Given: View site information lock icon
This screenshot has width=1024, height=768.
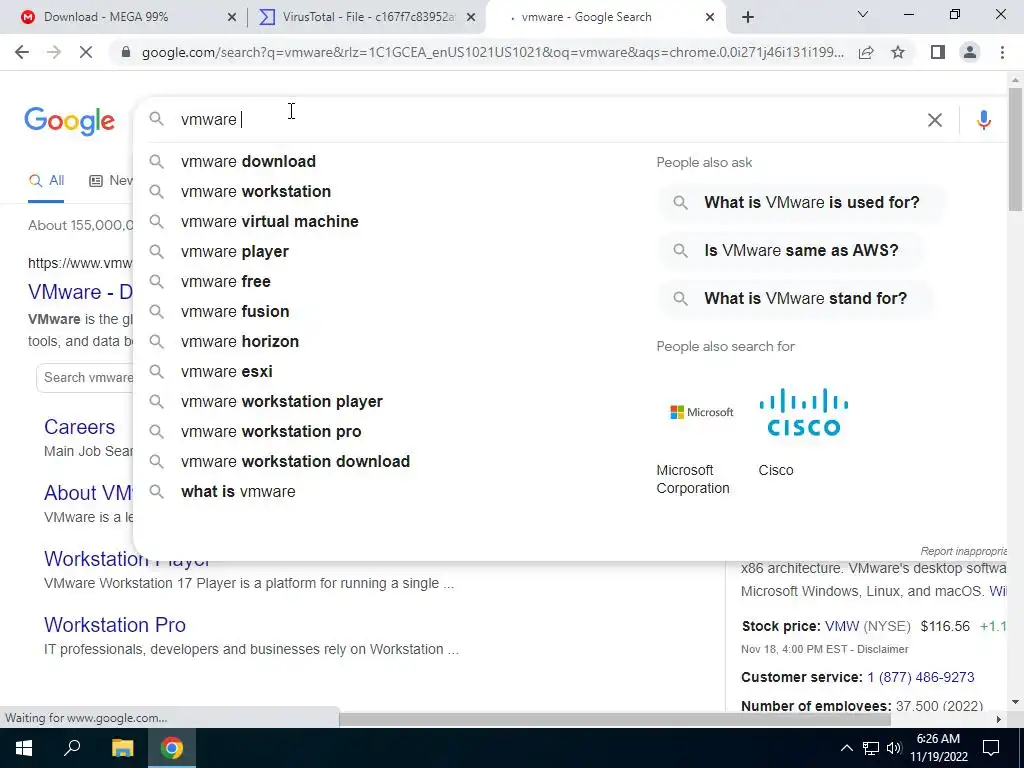Looking at the screenshot, I should coord(126,52).
